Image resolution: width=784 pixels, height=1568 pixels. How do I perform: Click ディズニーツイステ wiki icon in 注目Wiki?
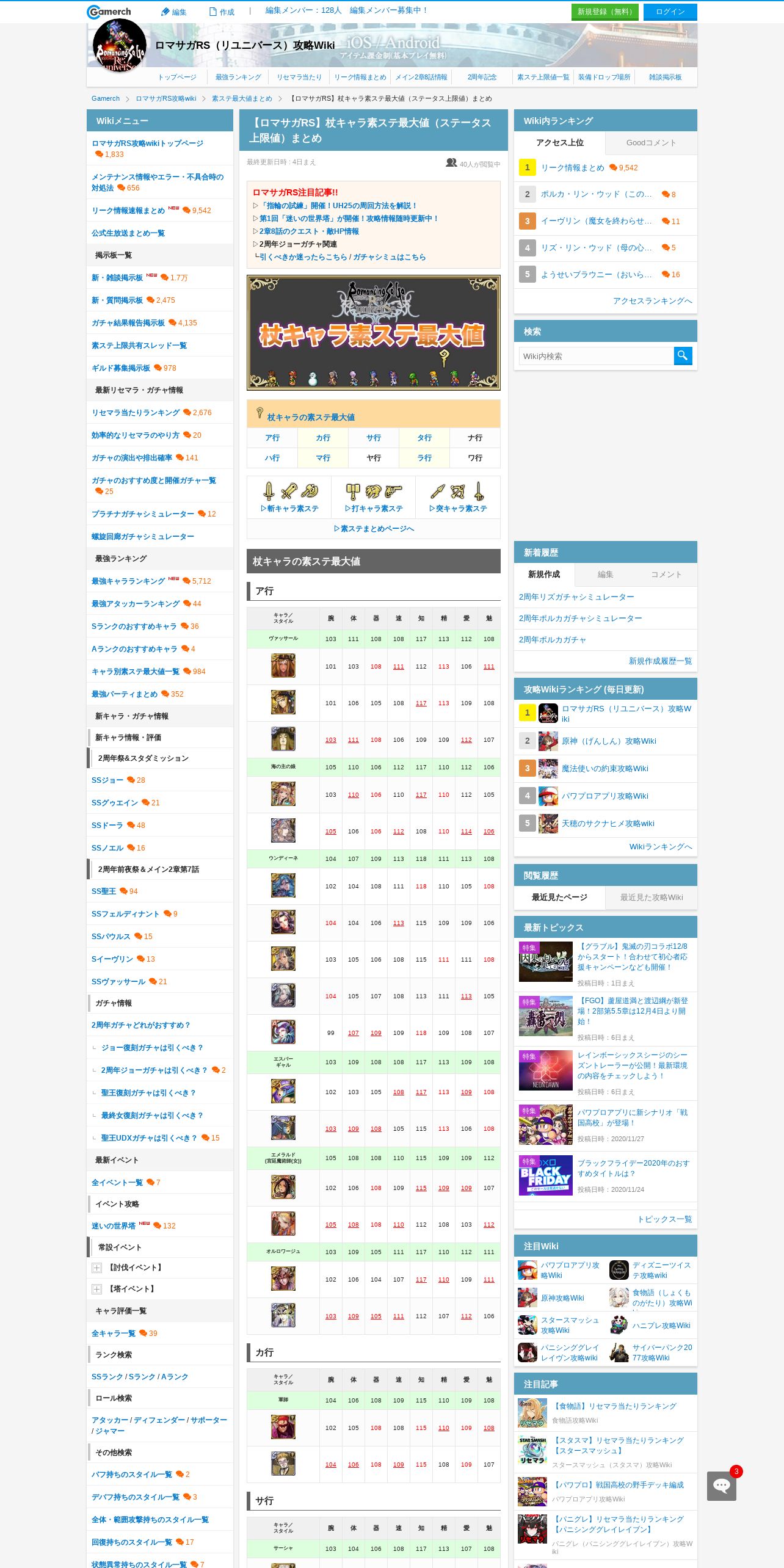point(619,1270)
